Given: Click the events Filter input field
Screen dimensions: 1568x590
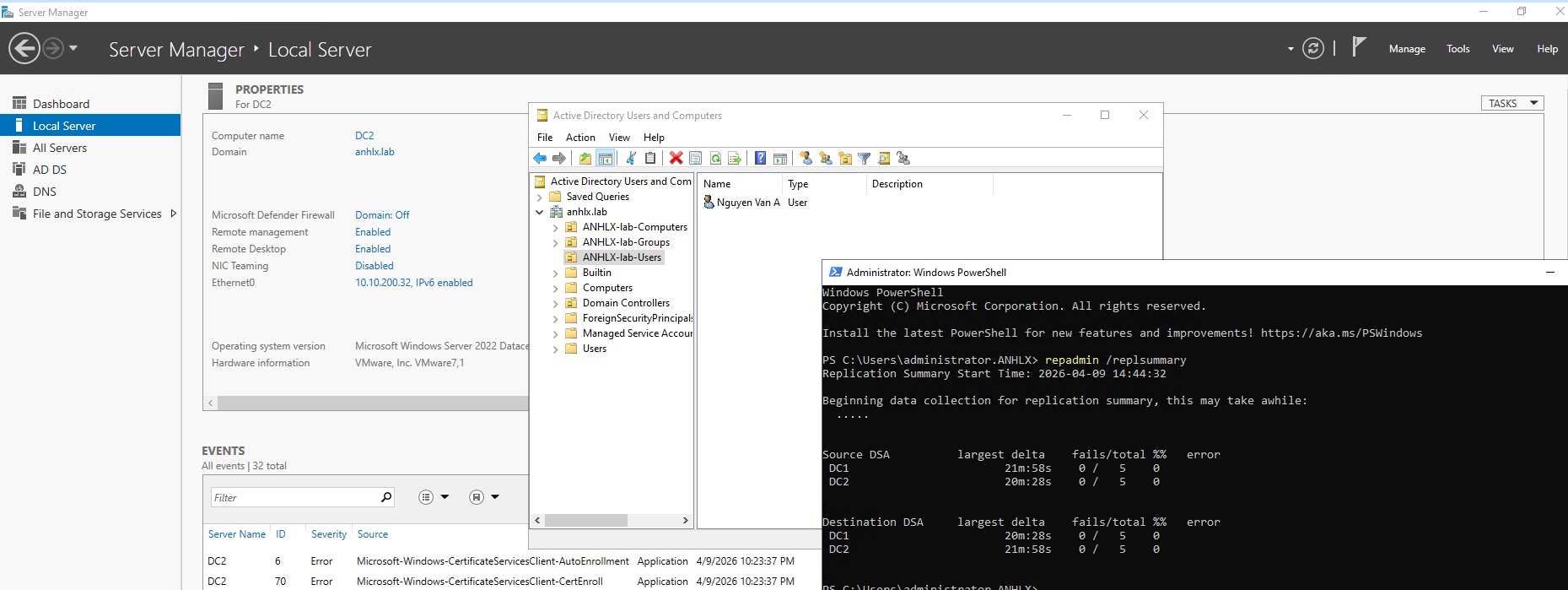Looking at the screenshot, I should tap(295, 497).
